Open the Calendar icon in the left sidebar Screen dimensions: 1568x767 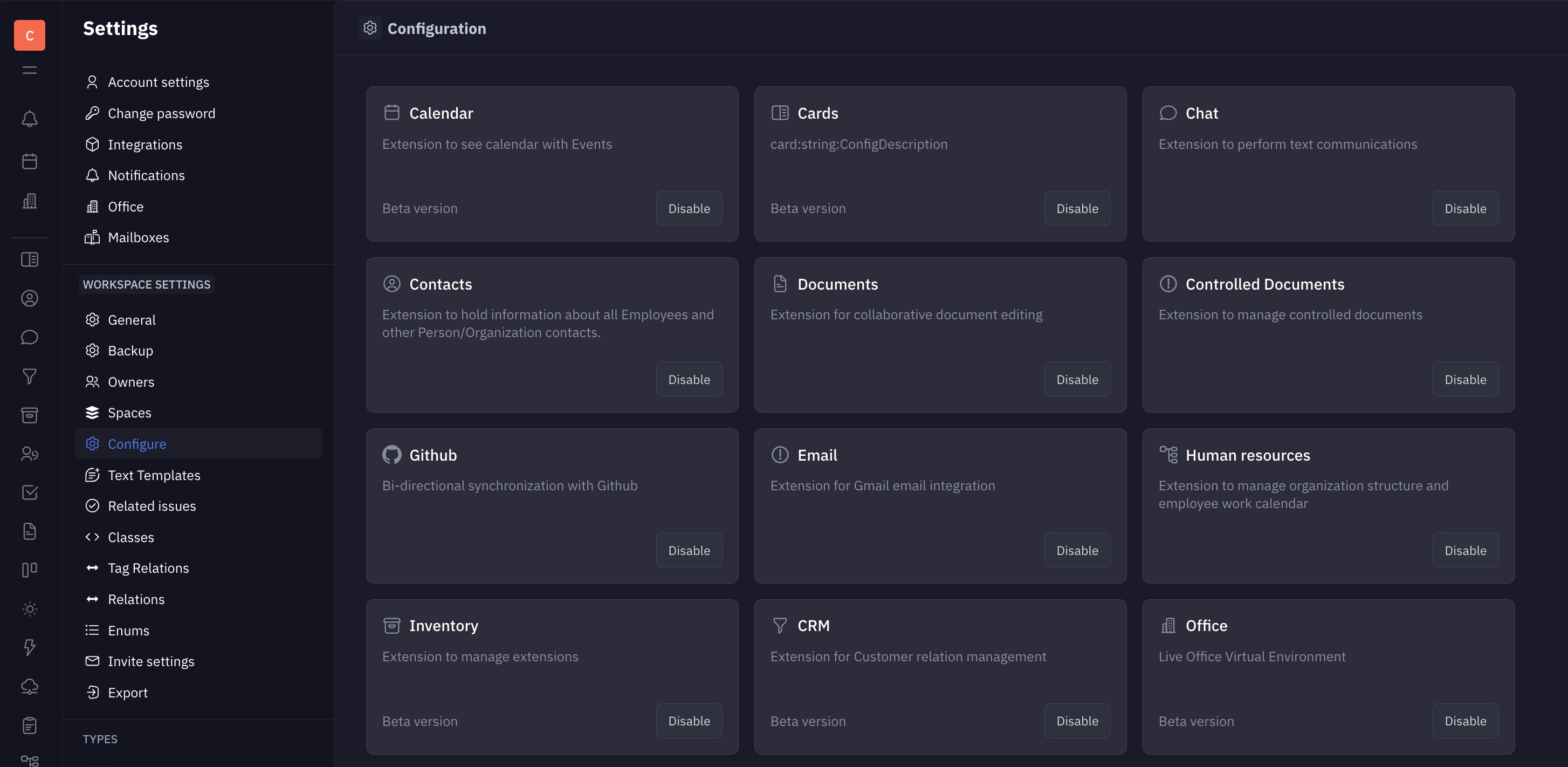[x=29, y=161]
